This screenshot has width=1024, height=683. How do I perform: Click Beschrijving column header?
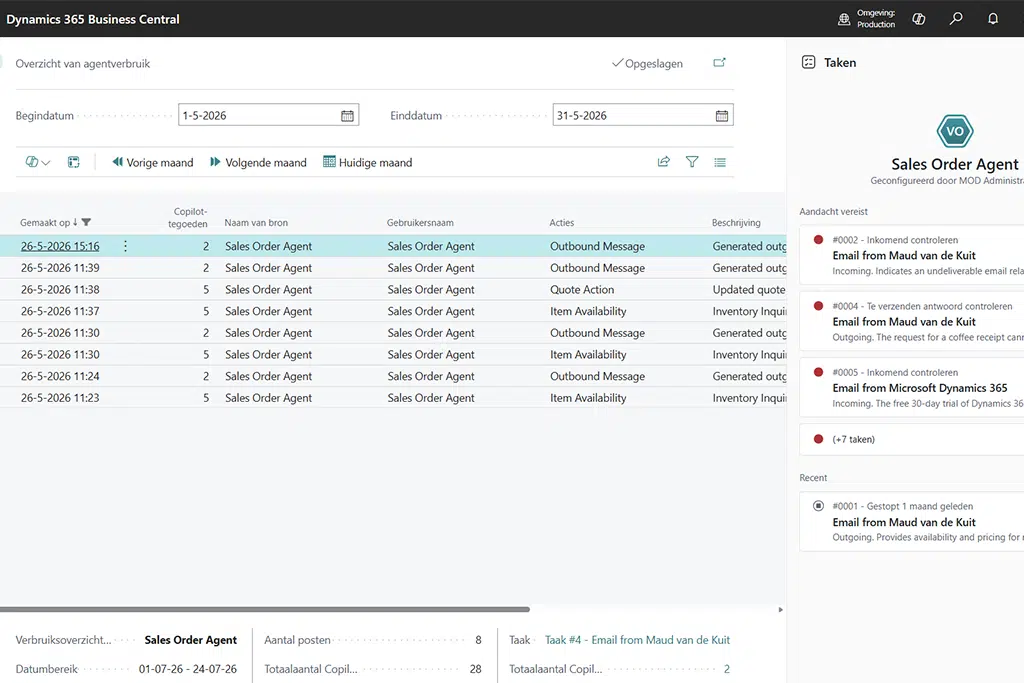pyautogui.click(x=736, y=223)
